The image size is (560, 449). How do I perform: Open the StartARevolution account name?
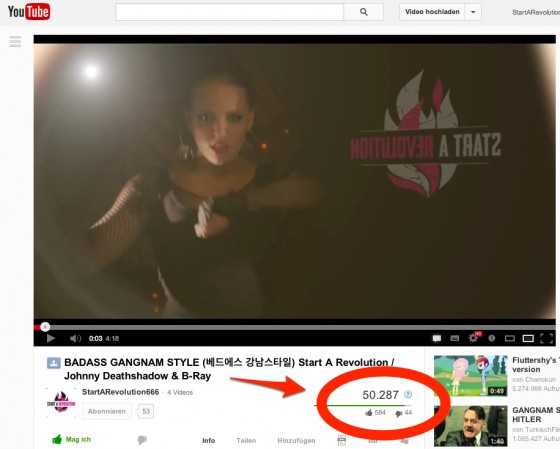point(536,13)
